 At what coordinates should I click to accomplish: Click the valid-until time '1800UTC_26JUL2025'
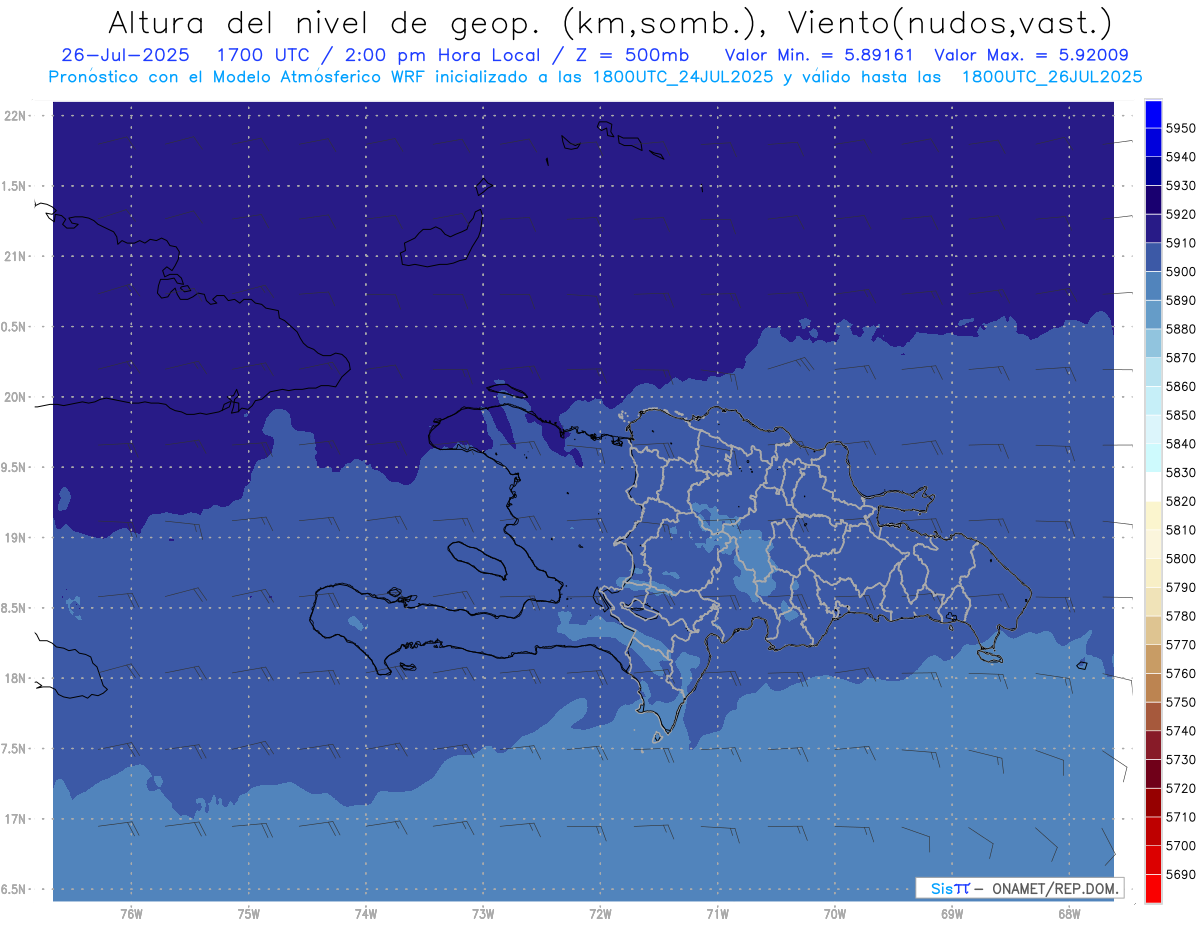[x=1052, y=77]
